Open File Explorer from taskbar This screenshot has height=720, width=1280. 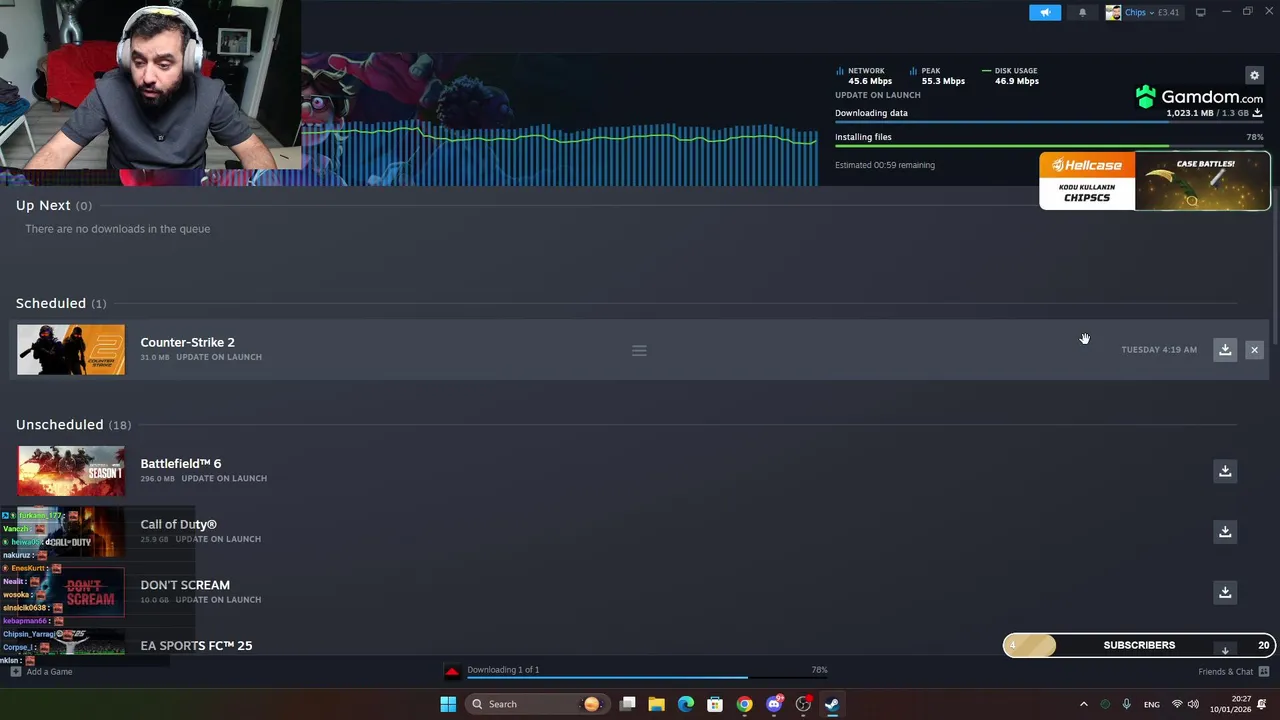point(657,704)
